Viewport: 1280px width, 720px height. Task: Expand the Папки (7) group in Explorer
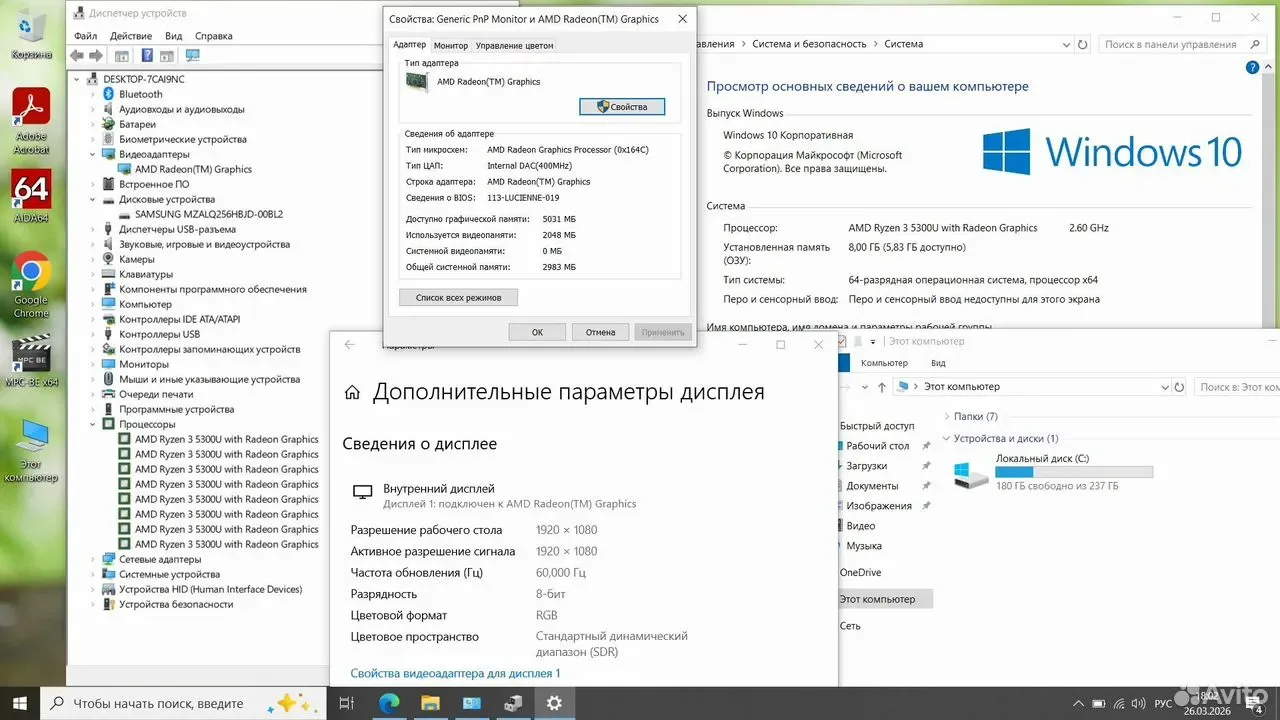pos(946,416)
